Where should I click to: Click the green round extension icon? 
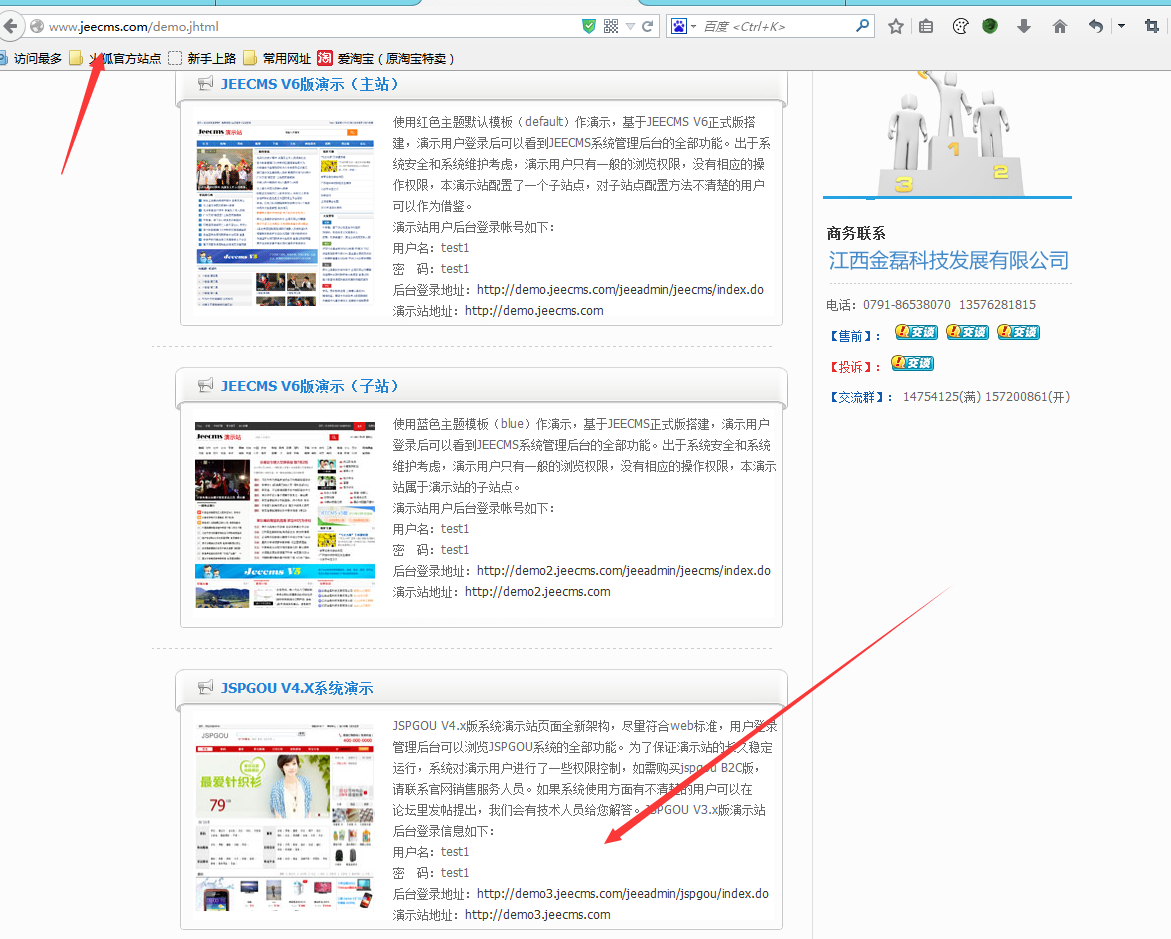[990, 27]
